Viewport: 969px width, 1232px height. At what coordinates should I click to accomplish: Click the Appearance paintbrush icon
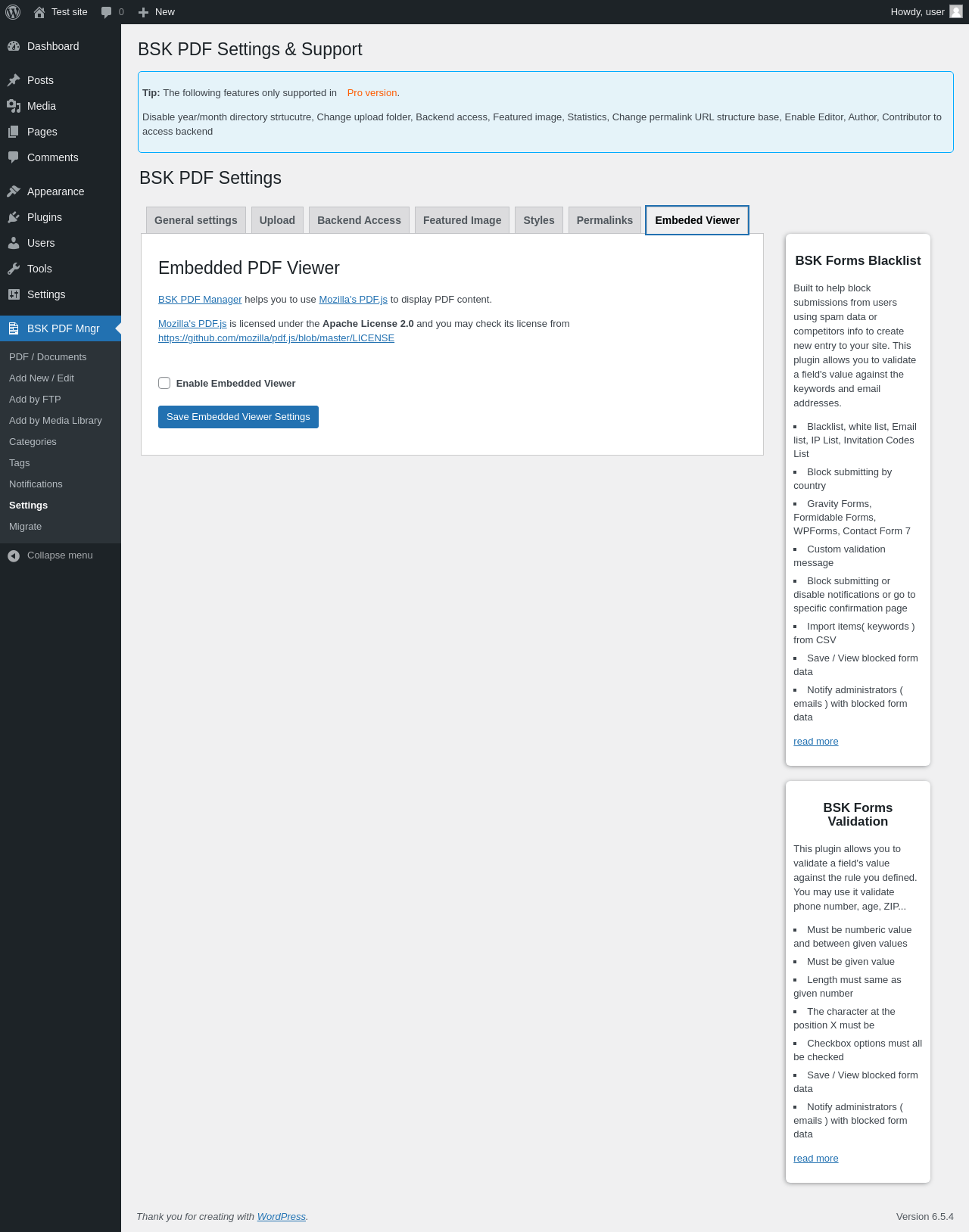(x=14, y=191)
